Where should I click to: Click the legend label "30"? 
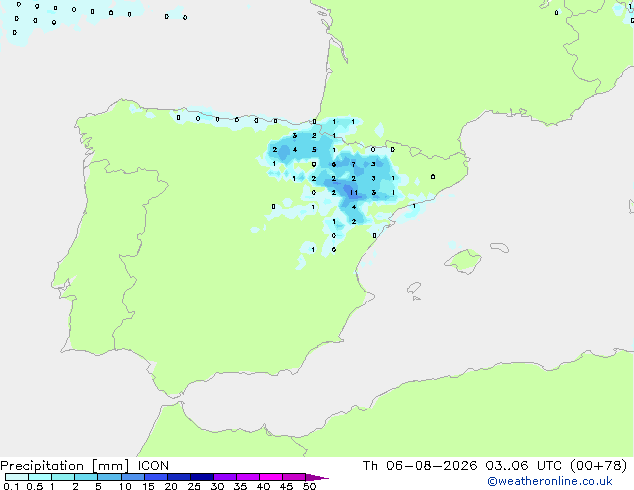click(x=217, y=486)
